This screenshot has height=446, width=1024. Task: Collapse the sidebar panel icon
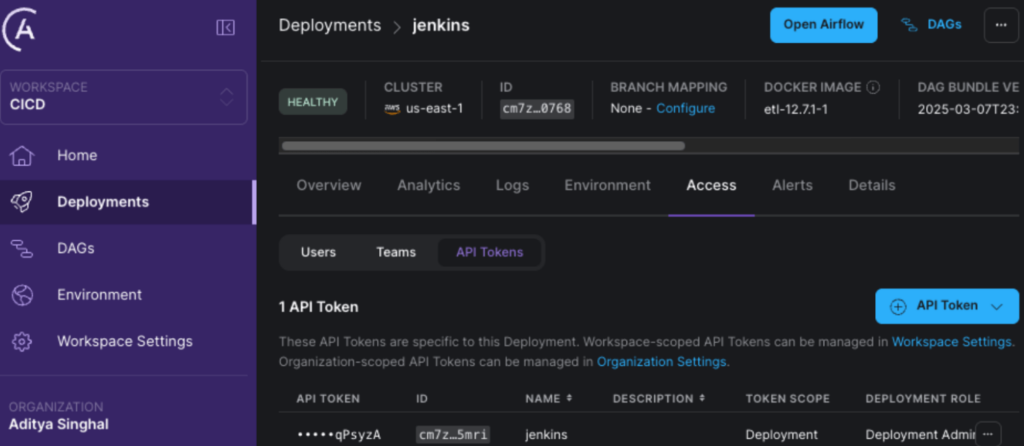coord(225,27)
